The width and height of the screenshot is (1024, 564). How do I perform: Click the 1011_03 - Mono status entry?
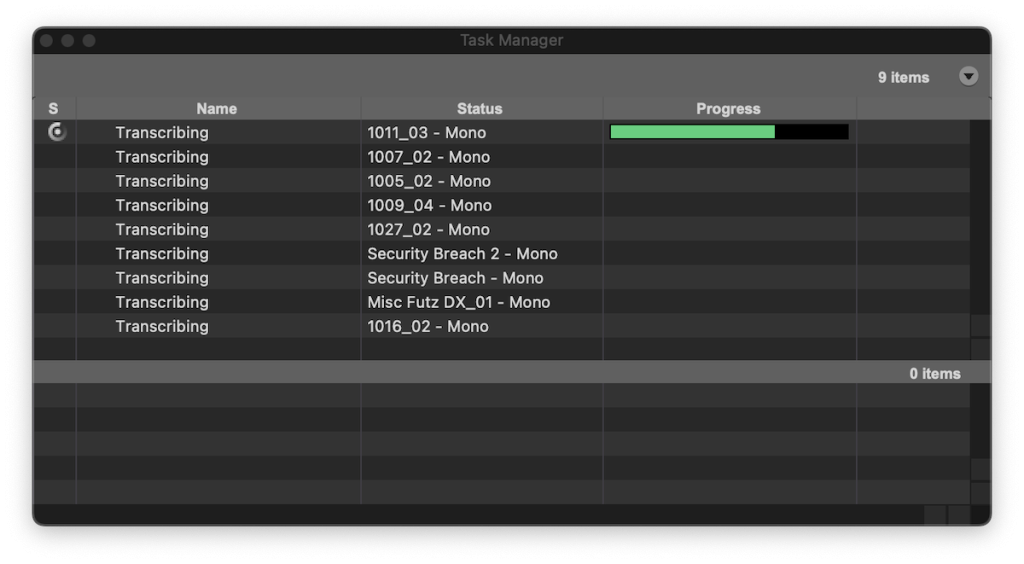pos(426,132)
